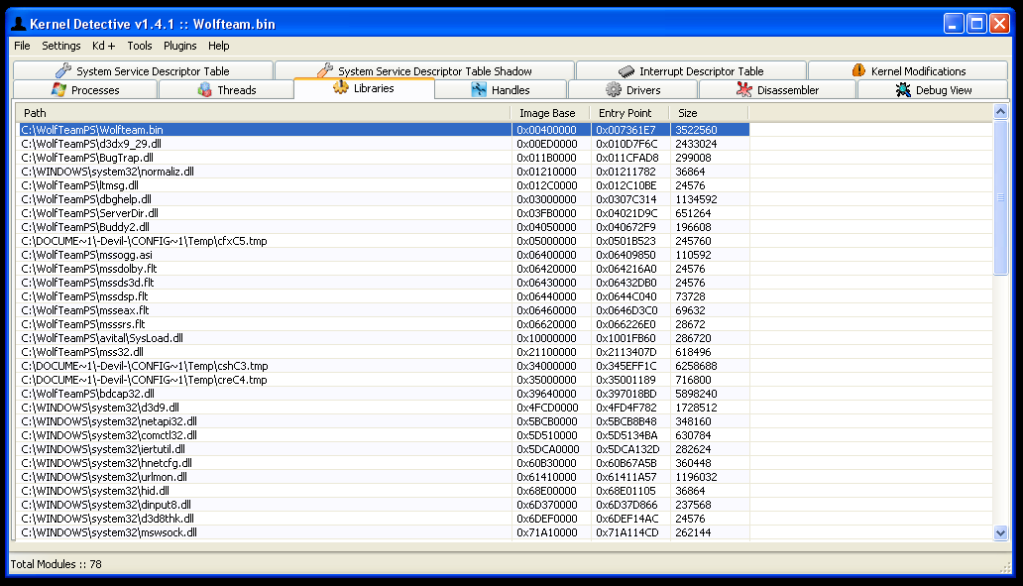The image size is (1023, 586).
Task: Select the C:\WolfTeamPS\BugTrap.dll row
Action: pos(88,158)
